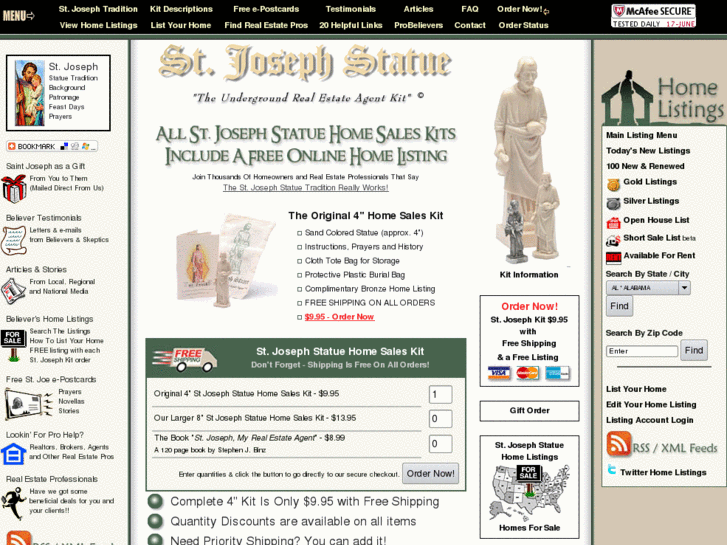727x545 pixels.
Task: Click the List Your Home sidebar link
Action: (x=636, y=389)
